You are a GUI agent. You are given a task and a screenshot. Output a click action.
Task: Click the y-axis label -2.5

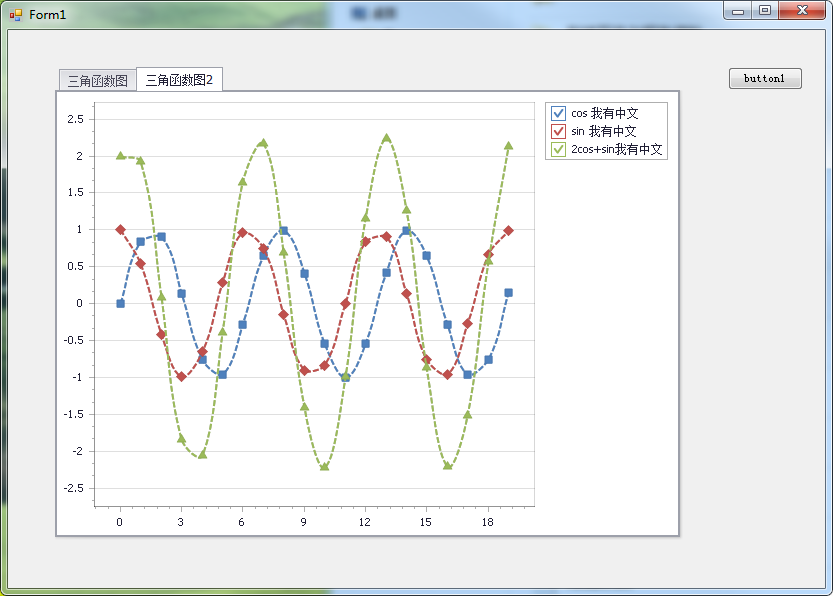(x=73, y=488)
